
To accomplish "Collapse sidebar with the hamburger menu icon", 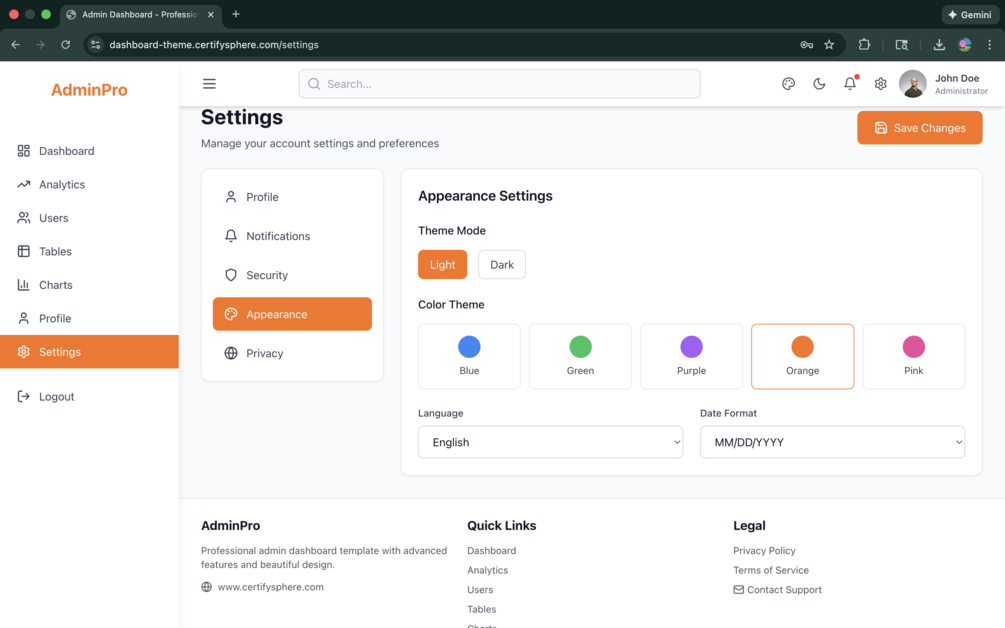I will (x=209, y=84).
